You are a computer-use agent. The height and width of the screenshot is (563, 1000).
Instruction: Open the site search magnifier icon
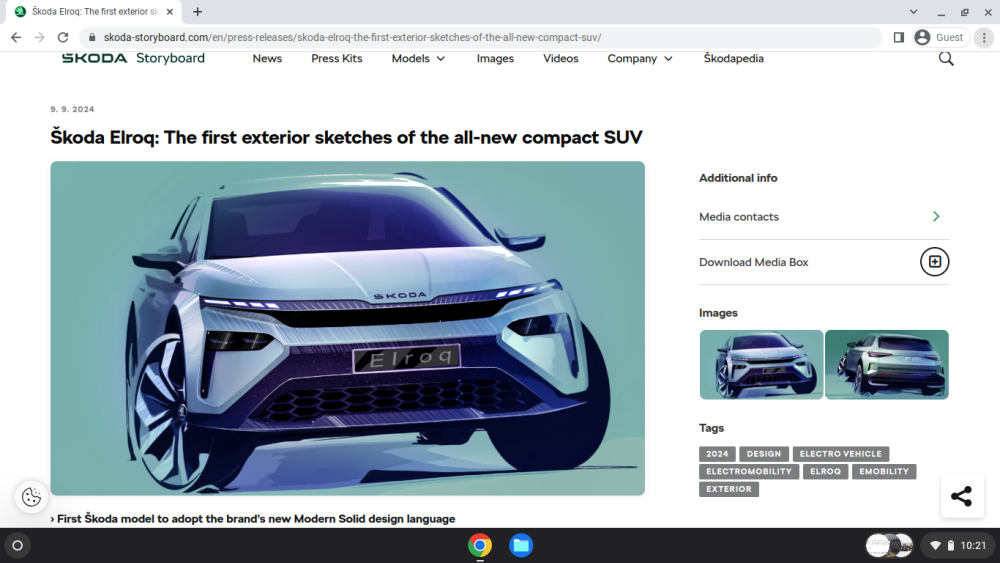coord(946,59)
